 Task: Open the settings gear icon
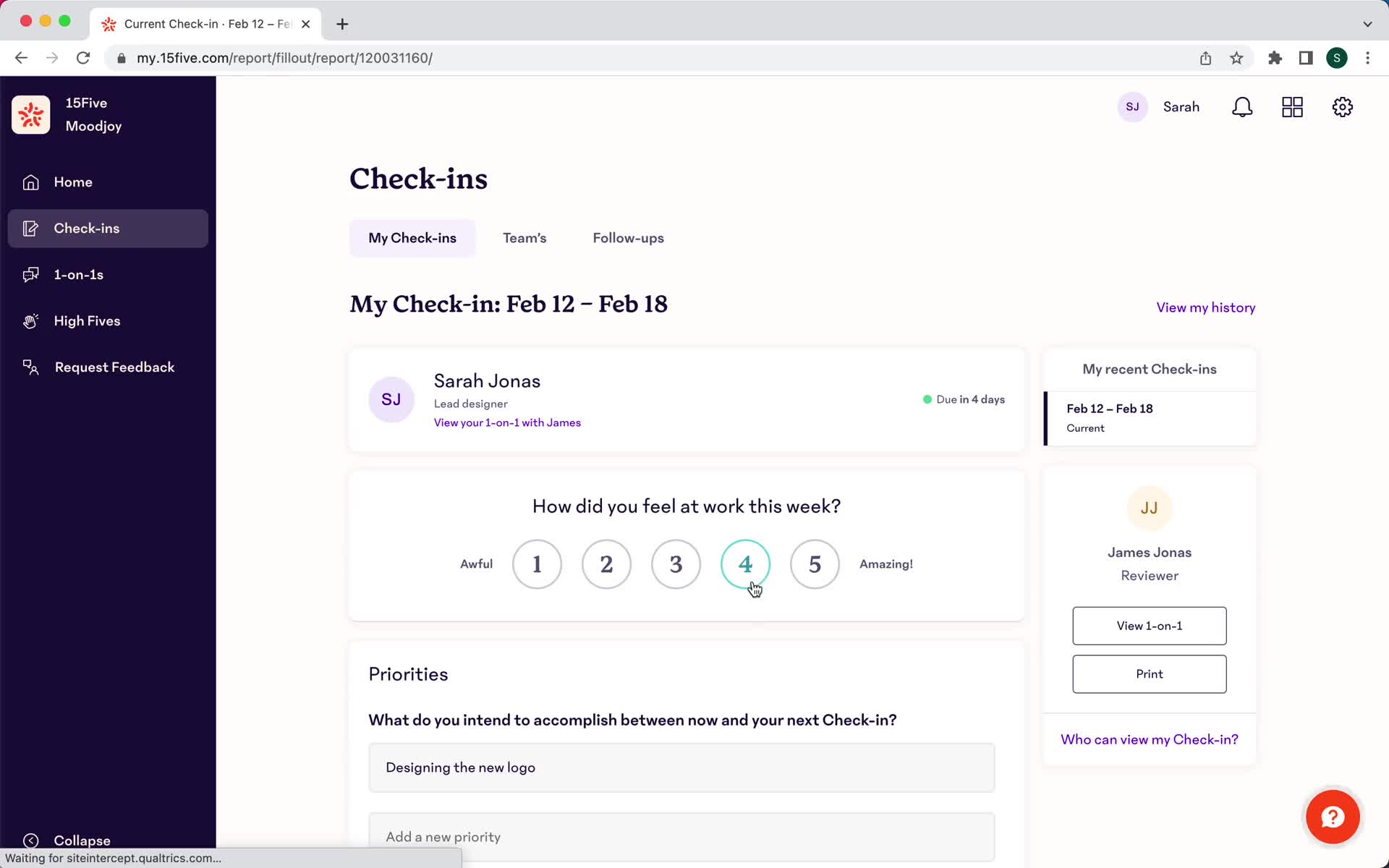pyautogui.click(x=1343, y=107)
